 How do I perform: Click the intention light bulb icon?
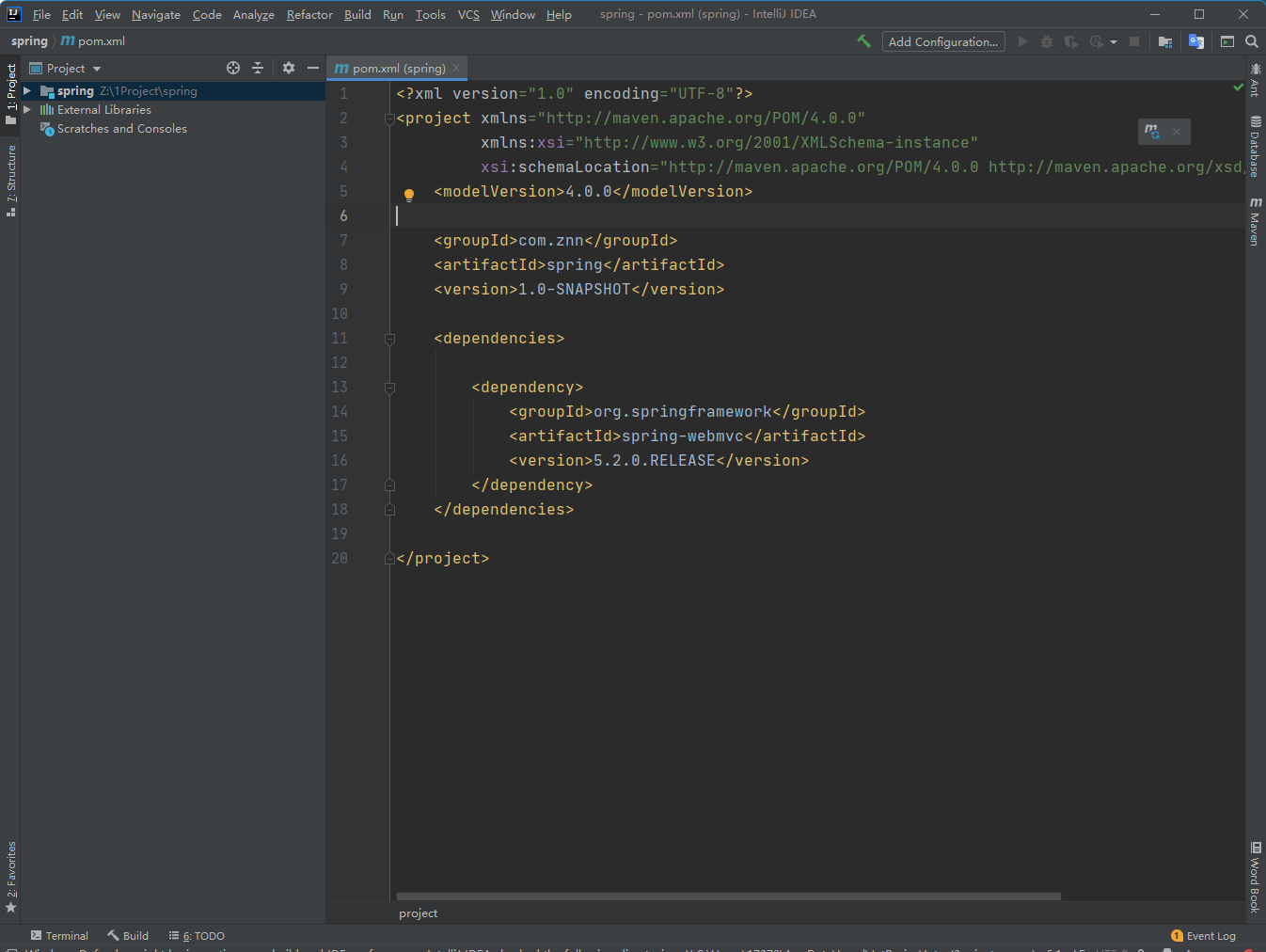point(409,195)
